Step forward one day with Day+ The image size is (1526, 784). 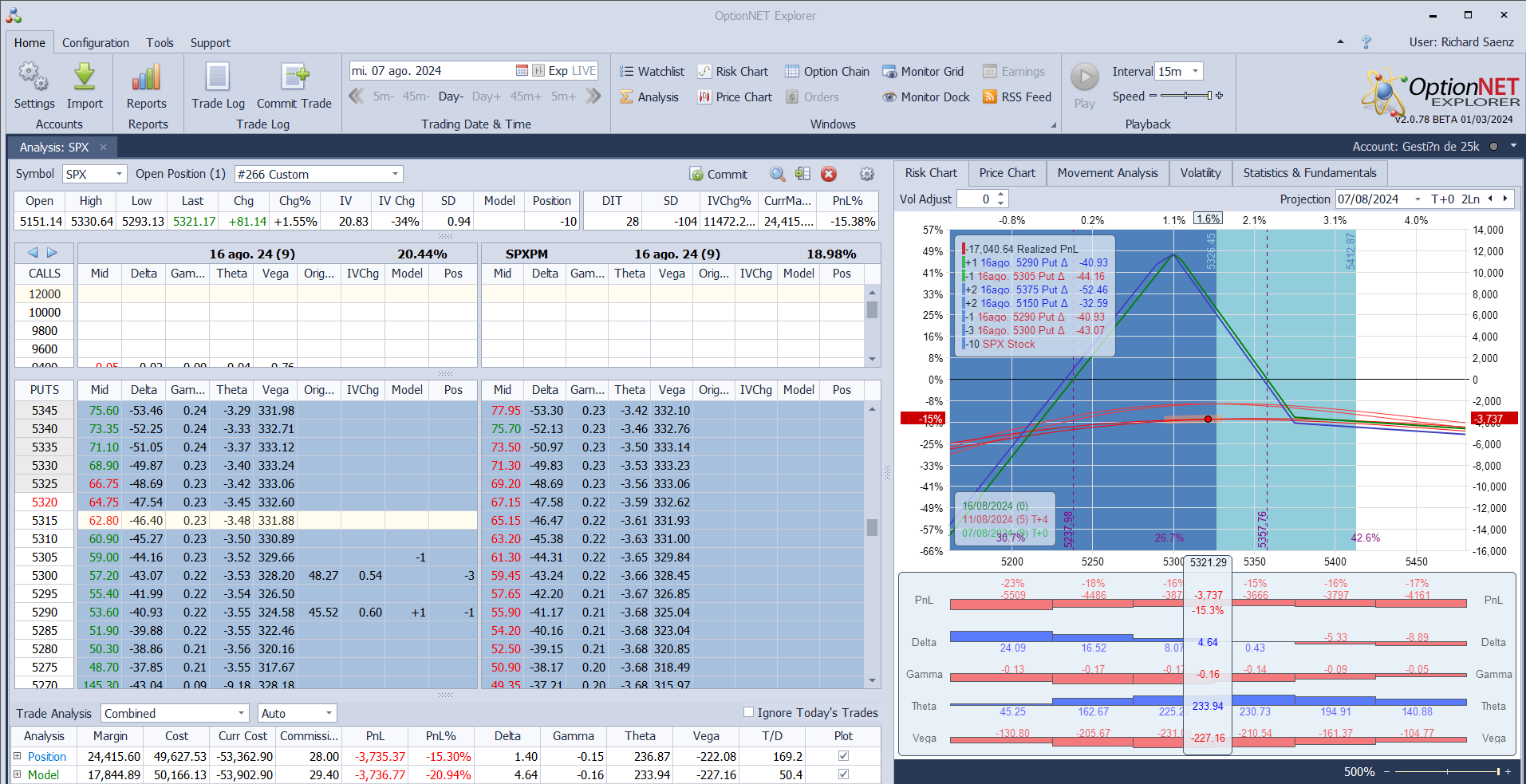click(x=487, y=97)
